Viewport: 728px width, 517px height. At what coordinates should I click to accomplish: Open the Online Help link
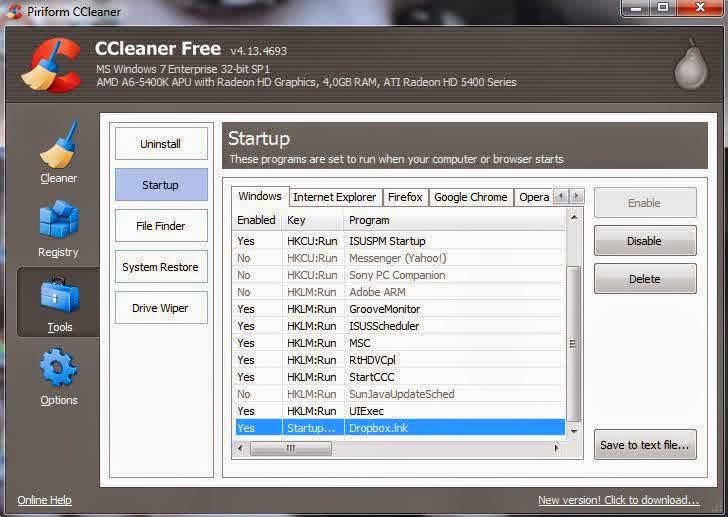coord(45,500)
